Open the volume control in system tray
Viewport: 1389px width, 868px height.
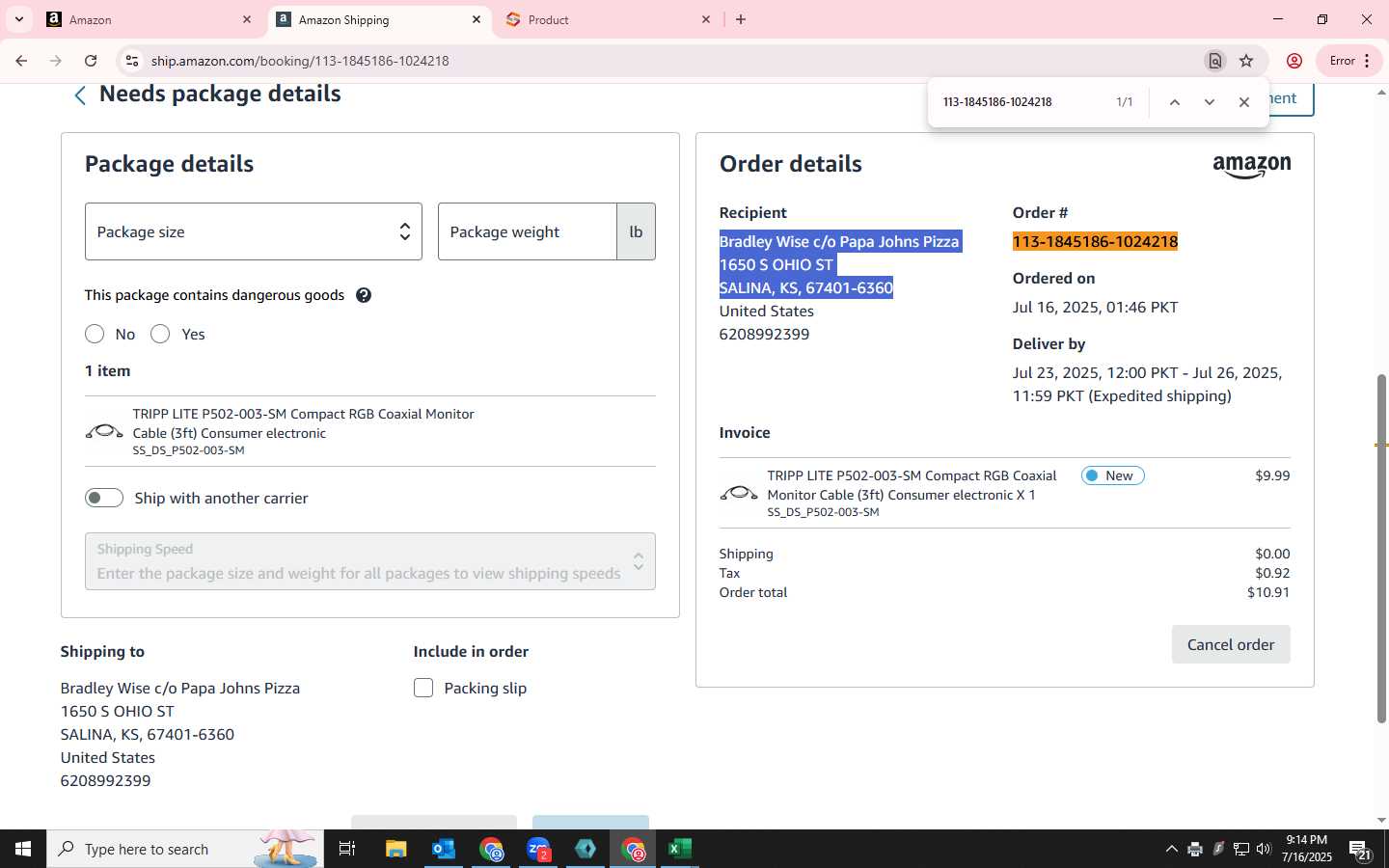1264,849
